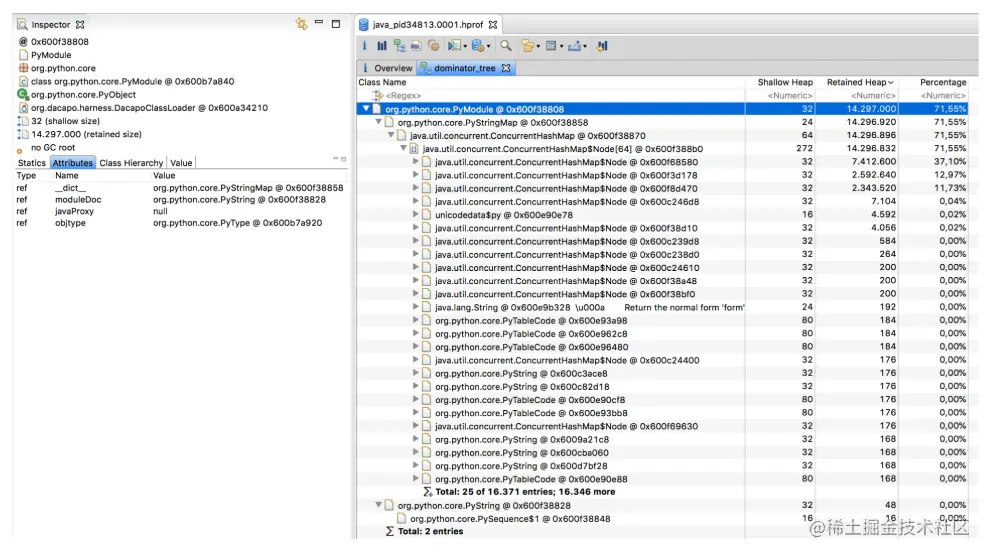This screenshot has width=987, height=555.
Task: Open the Value tab in Inspector
Action: (x=181, y=163)
